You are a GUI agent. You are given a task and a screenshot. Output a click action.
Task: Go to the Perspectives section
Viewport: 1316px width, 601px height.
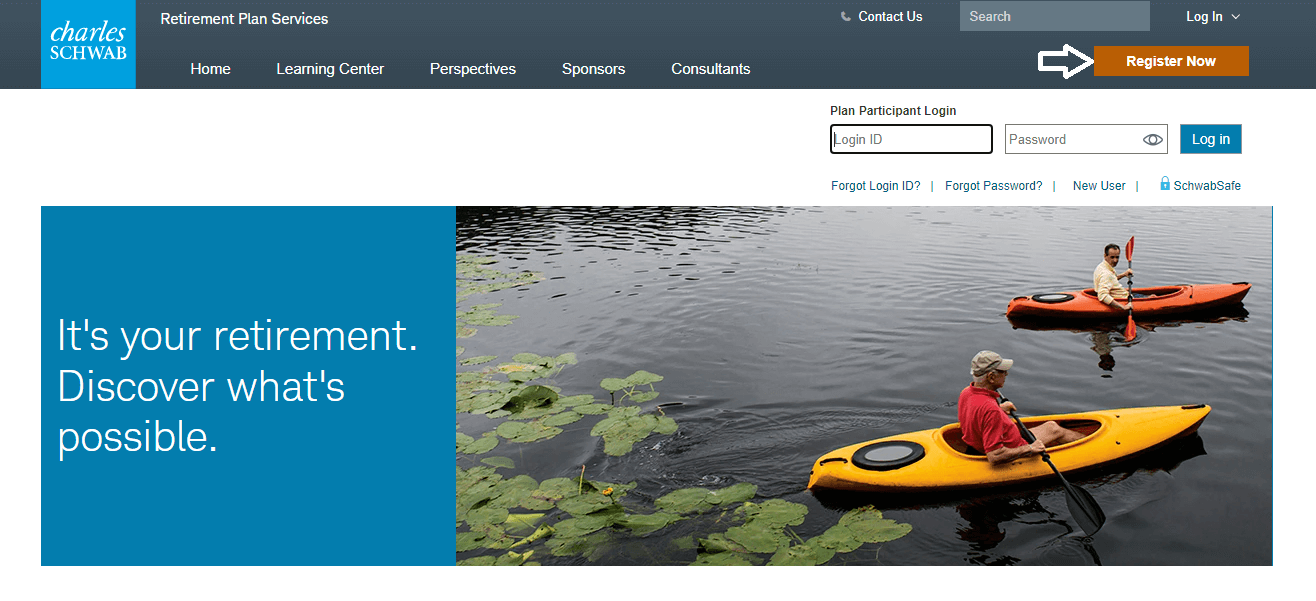tap(473, 69)
